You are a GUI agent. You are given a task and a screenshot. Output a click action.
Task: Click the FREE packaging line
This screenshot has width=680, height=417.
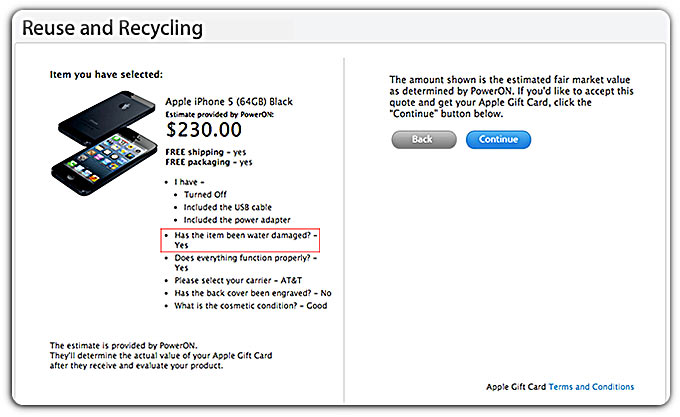click(x=209, y=161)
